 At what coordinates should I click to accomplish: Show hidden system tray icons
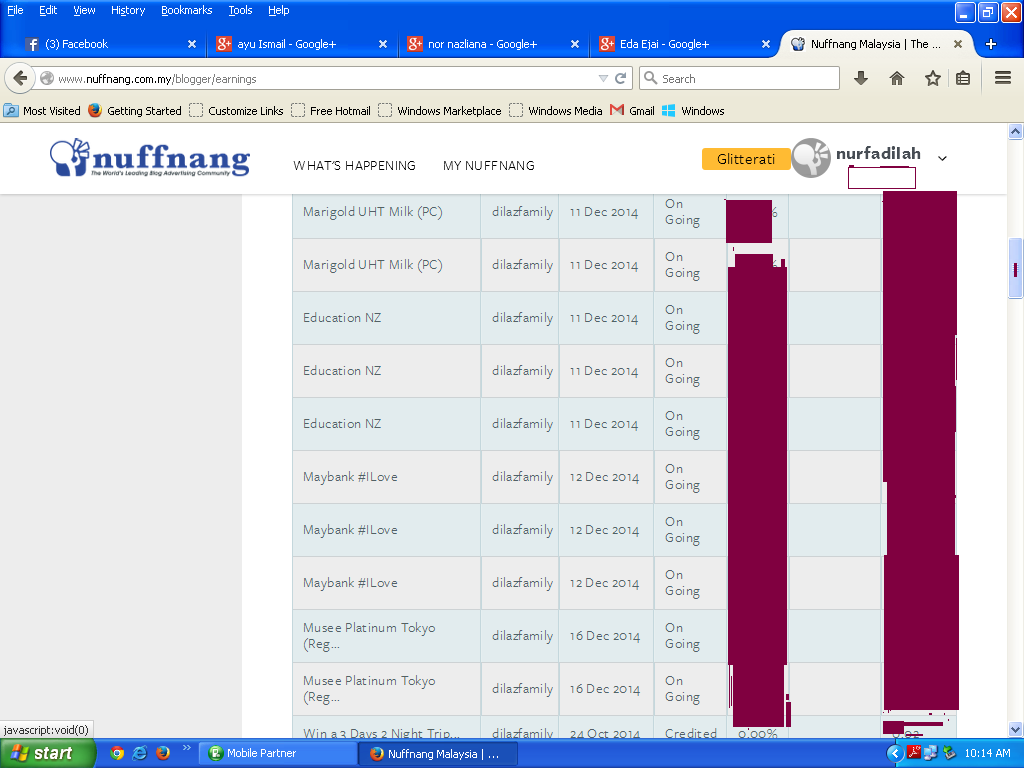(895, 753)
